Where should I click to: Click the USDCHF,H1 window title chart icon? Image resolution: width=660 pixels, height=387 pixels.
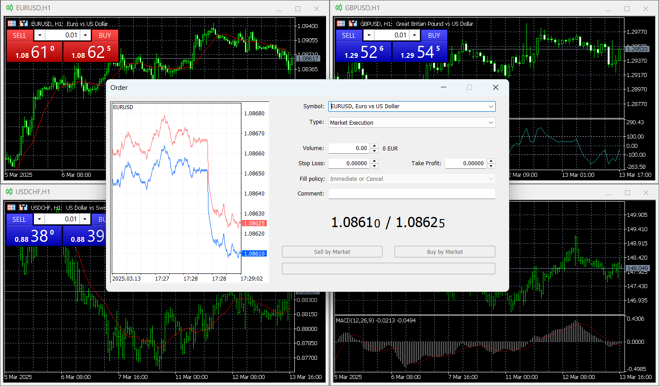9,192
